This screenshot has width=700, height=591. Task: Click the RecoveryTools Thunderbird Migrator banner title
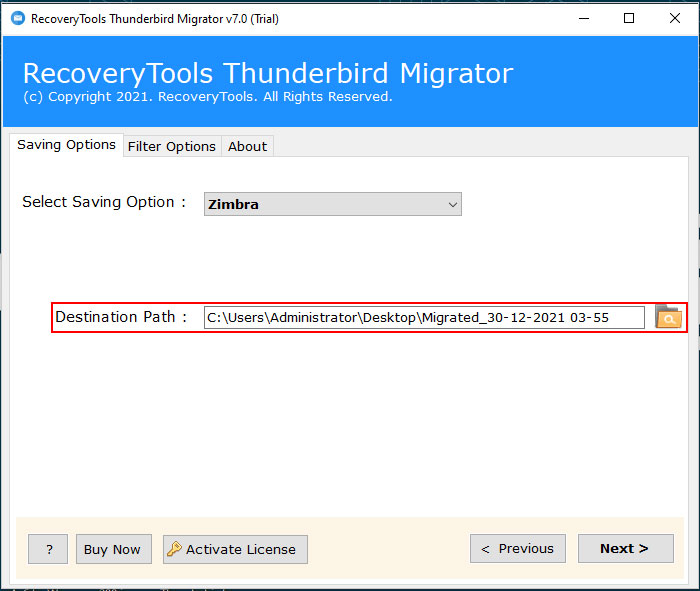coord(268,73)
